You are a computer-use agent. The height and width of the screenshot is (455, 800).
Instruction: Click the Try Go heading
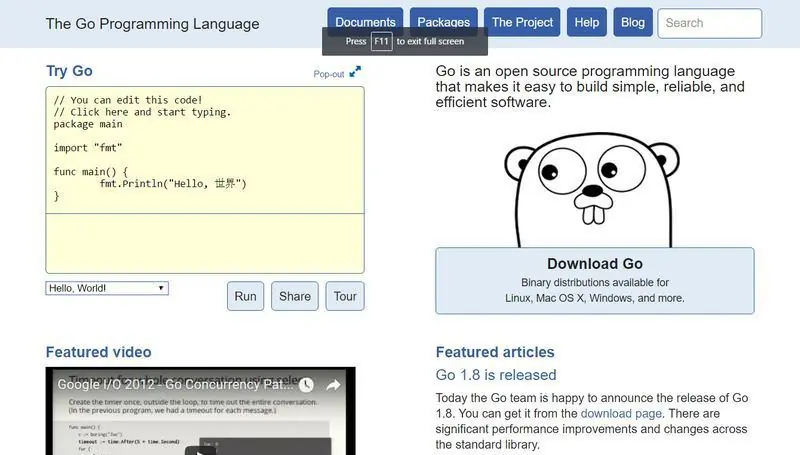point(69,71)
